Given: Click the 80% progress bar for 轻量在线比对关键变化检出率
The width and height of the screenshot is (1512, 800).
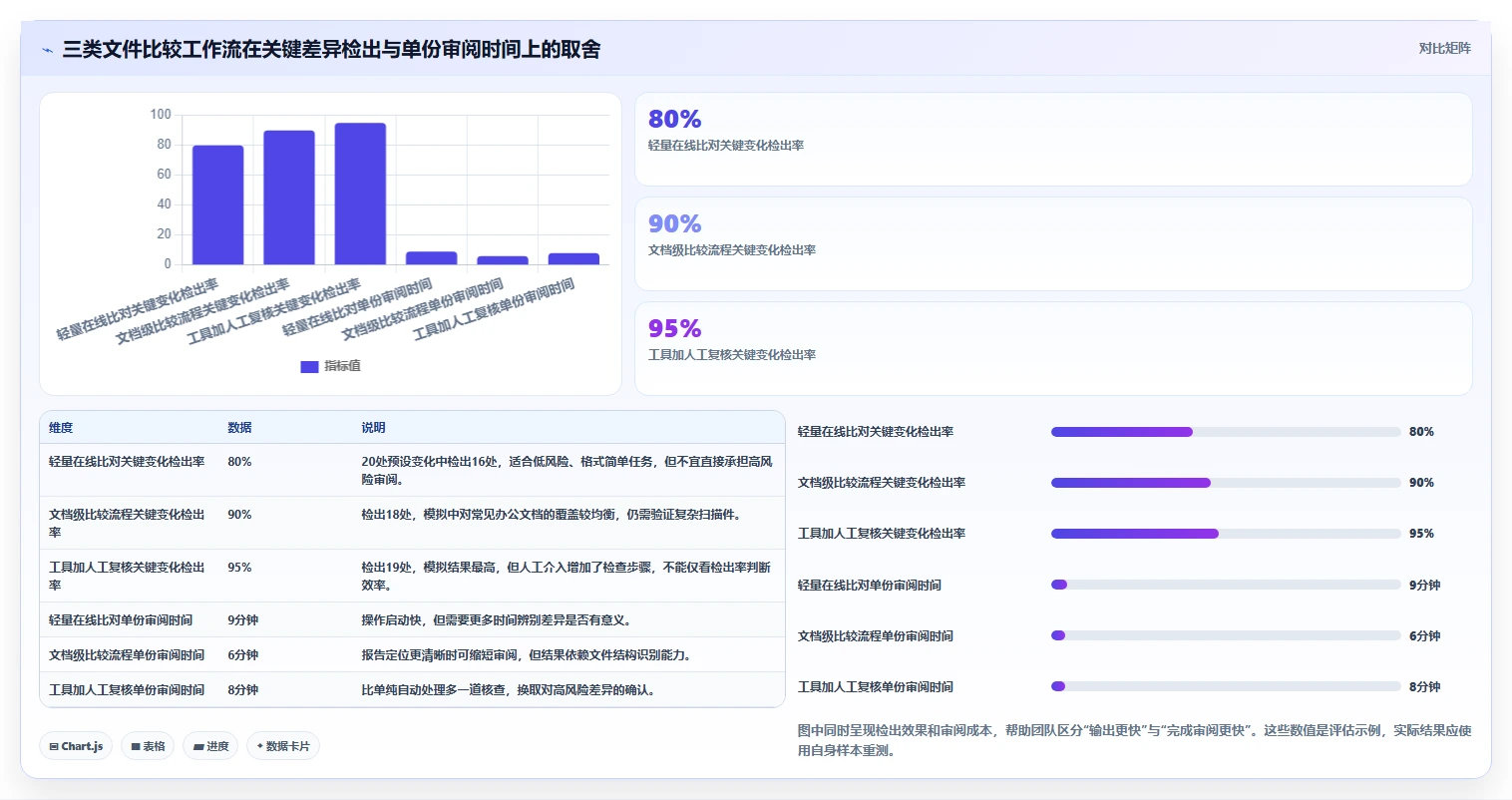Looking at the screenshot, I should tap(1226, 432).
